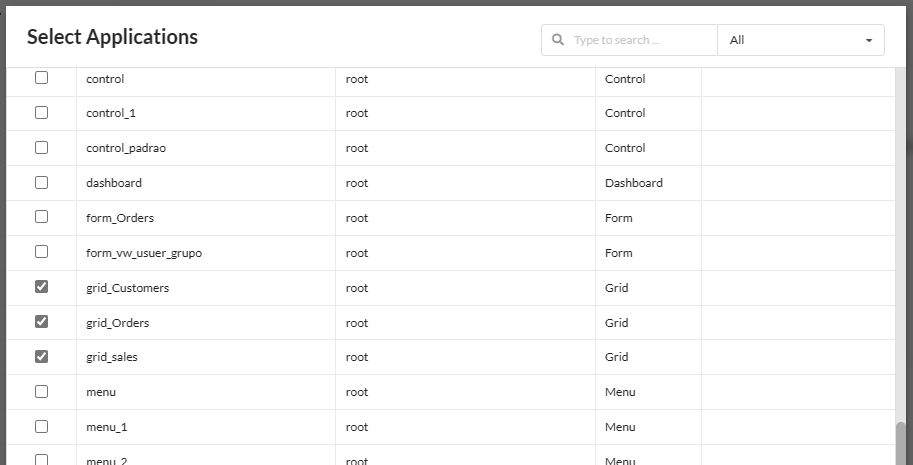Check the control_1 checkbox
The height and width of the screenshot is (465, 913).
pyautogui.click(x=42, y=113)
